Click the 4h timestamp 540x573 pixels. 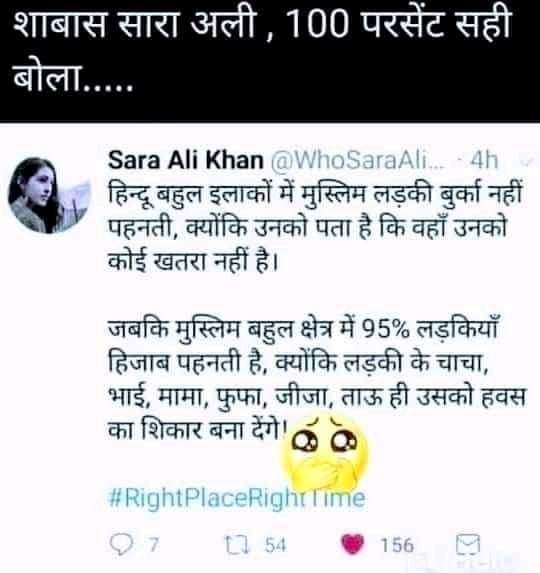pos(484,160)
